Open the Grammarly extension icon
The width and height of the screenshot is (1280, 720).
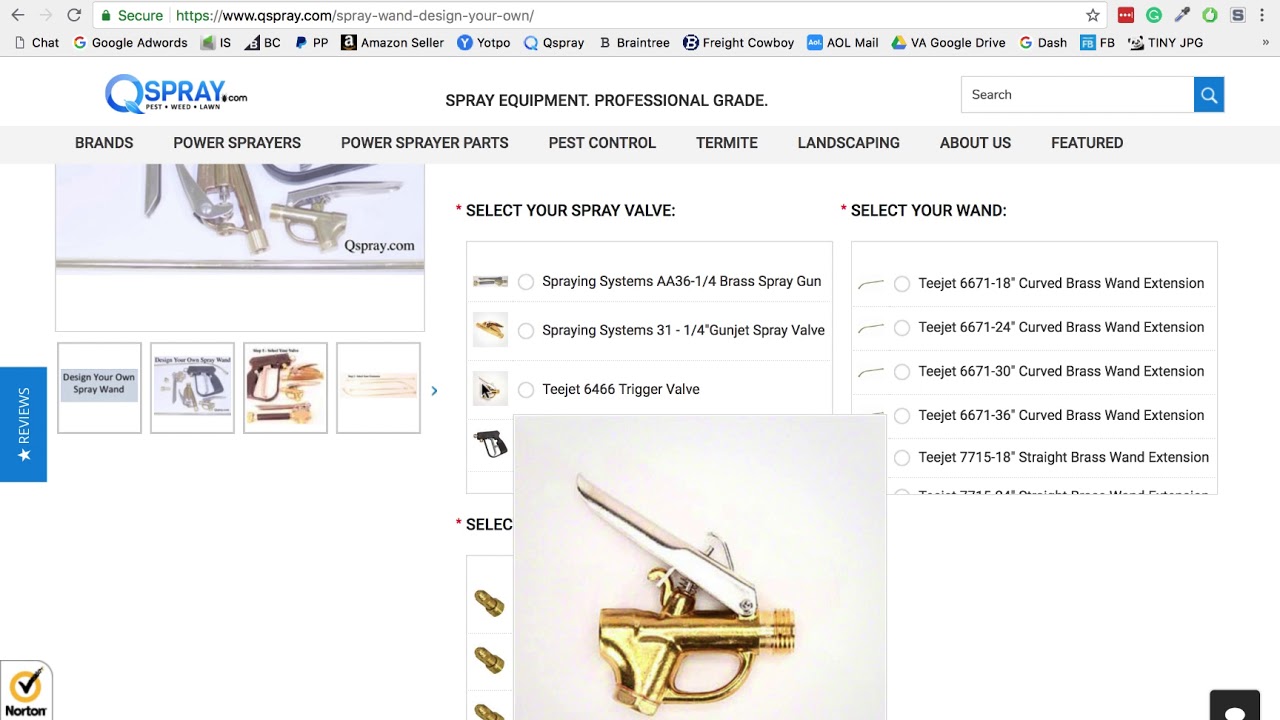pos(1154,15)
